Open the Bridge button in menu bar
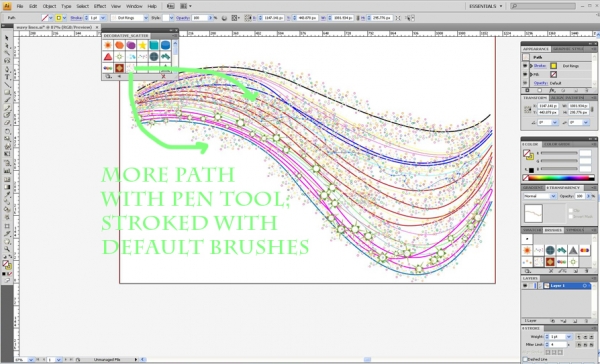 coord(171,6)
